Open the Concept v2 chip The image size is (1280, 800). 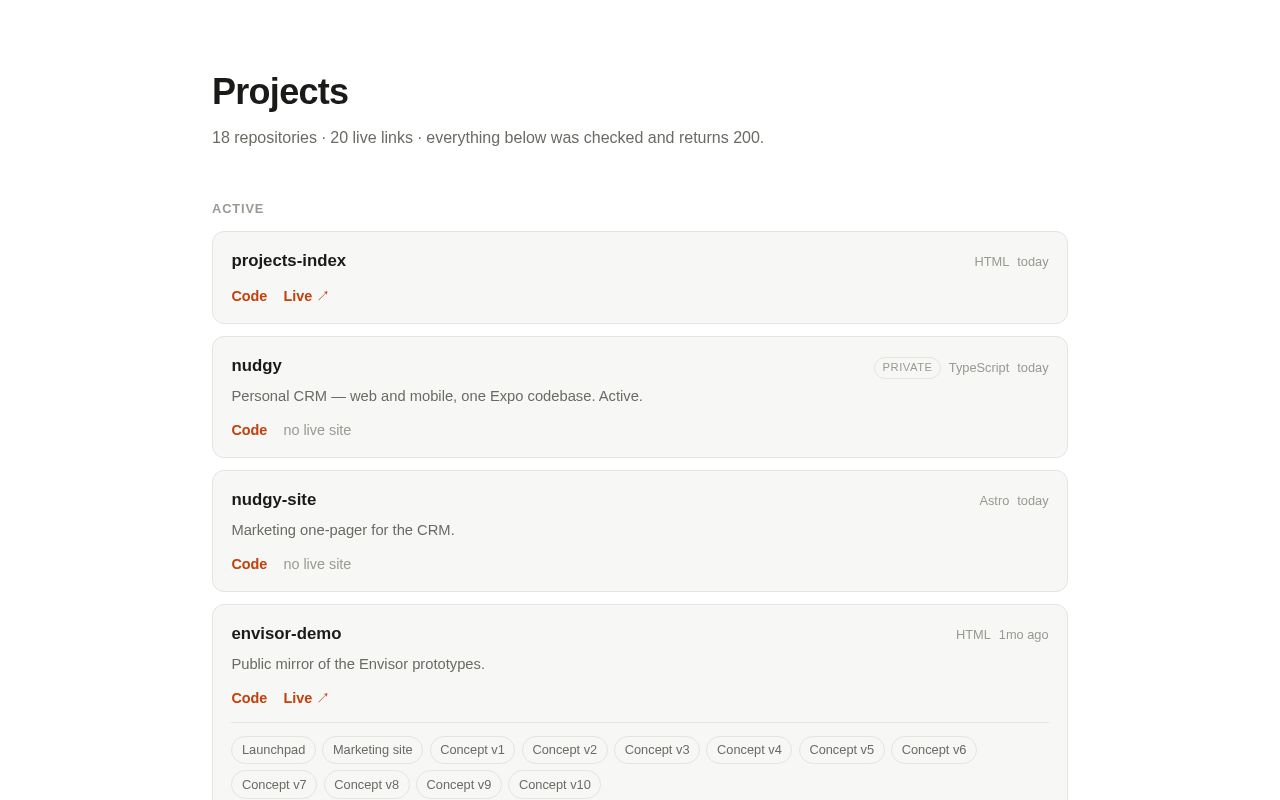[x=565, y=750]
